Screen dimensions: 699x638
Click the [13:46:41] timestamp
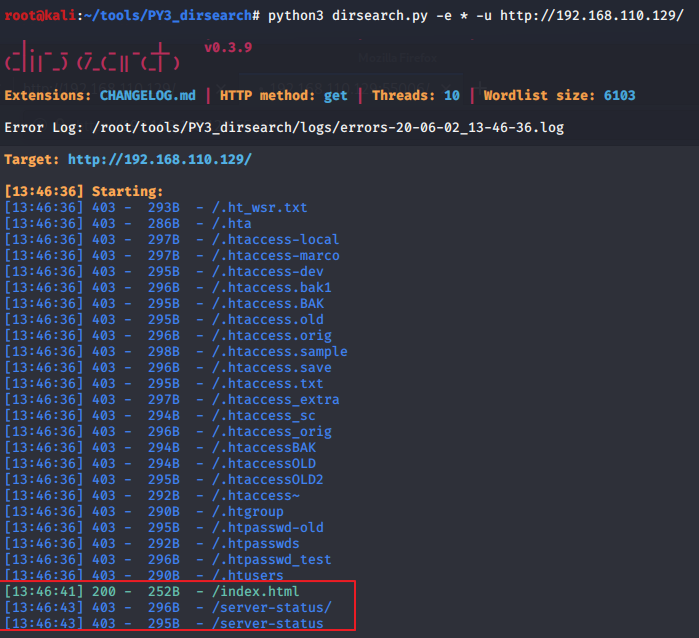(x=44, y=592)
